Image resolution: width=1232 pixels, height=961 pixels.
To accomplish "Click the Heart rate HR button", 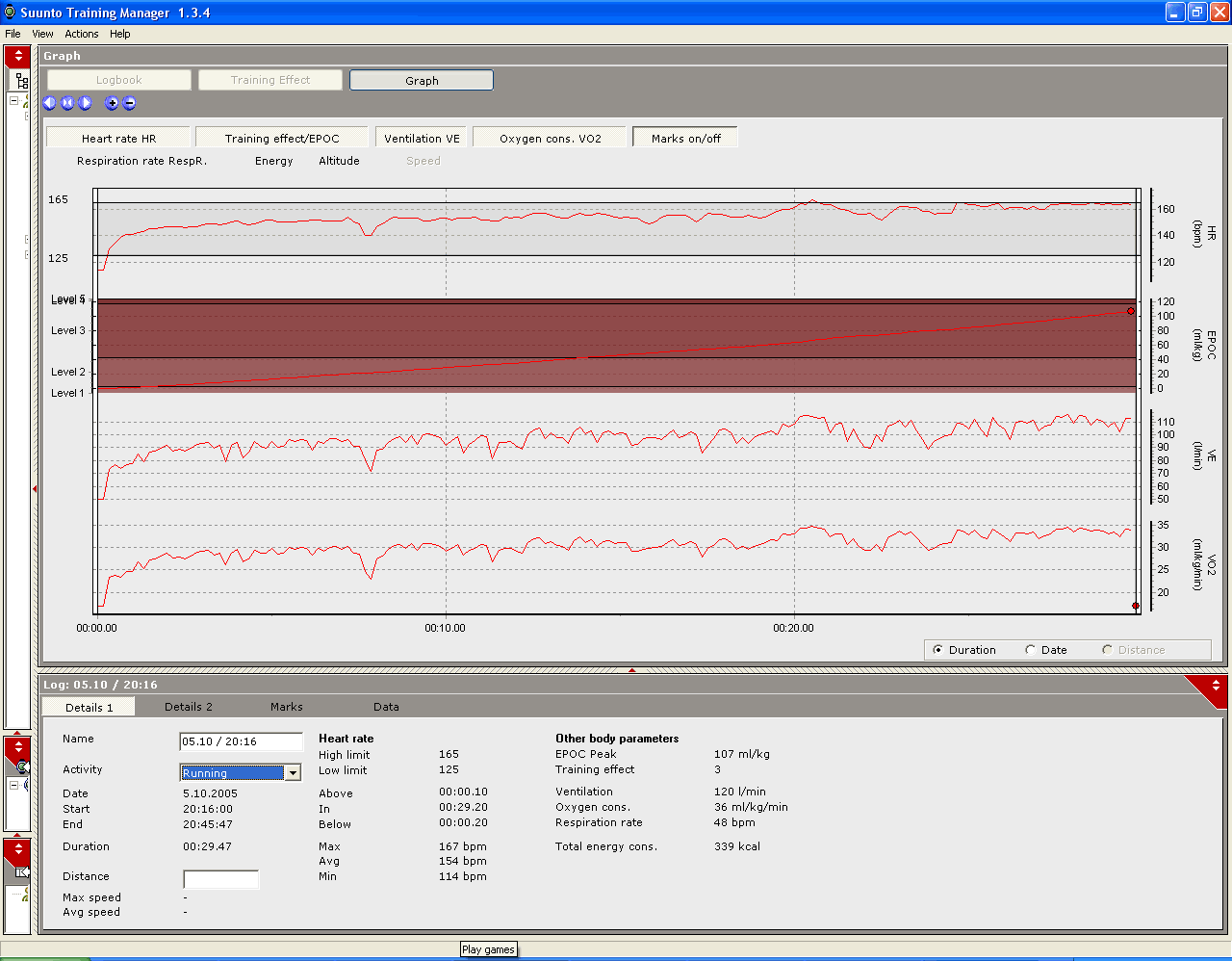I will click(x=118, y=139).
